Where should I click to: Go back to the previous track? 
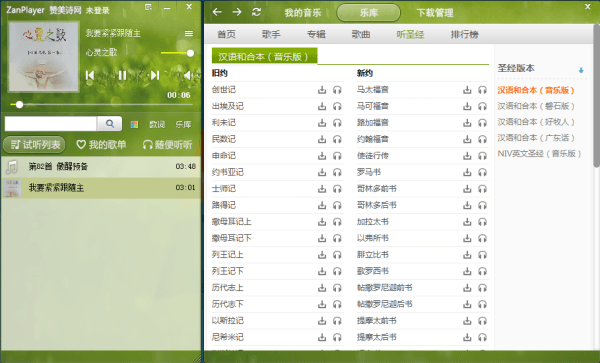(x=90, y=75)
